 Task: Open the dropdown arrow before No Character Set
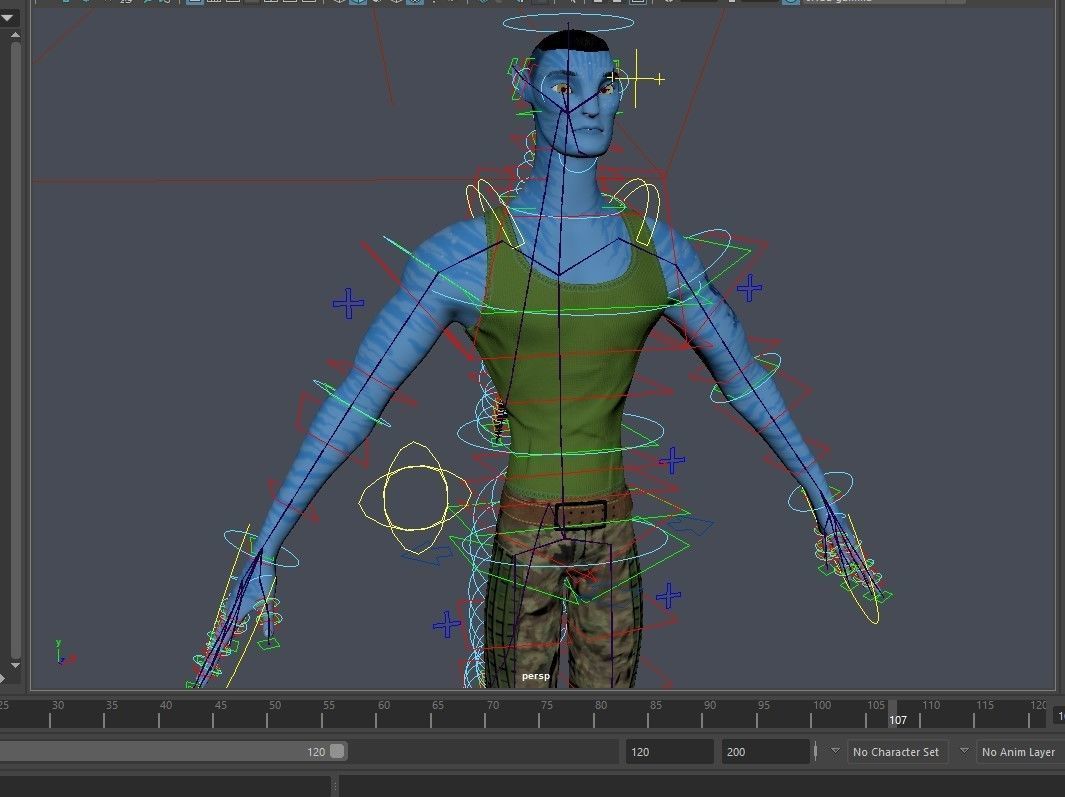pyautogui.click(x=835, y=751)
